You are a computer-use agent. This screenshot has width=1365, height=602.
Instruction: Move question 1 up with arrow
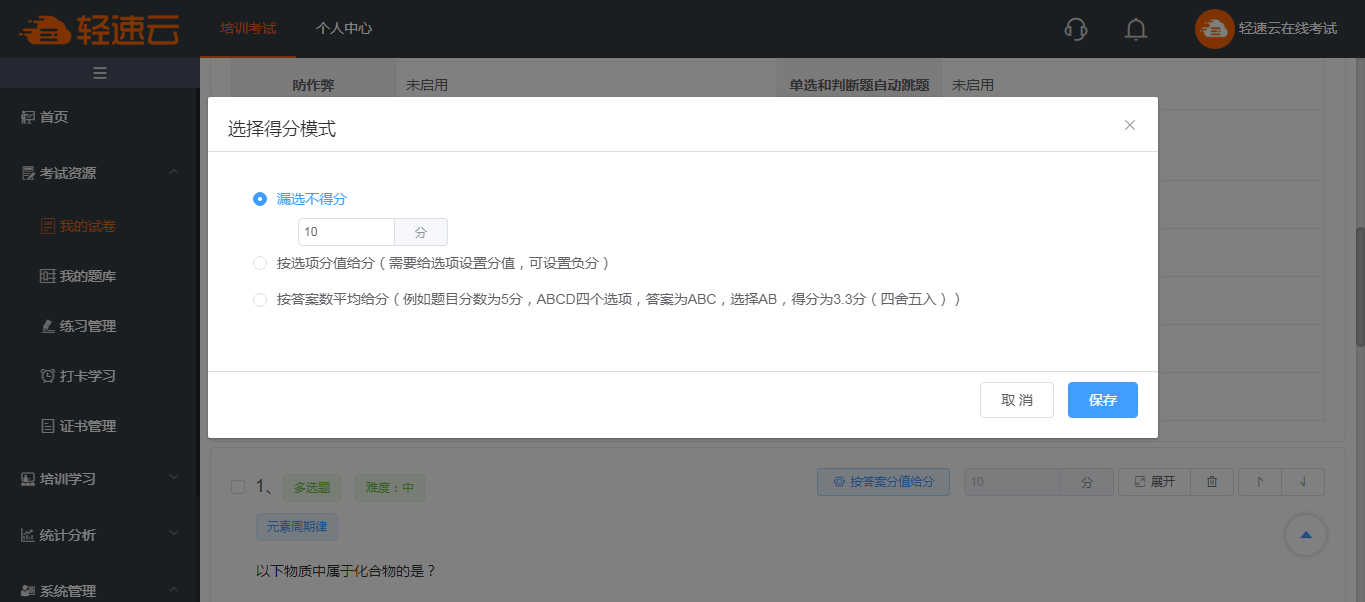[1259, 482]
